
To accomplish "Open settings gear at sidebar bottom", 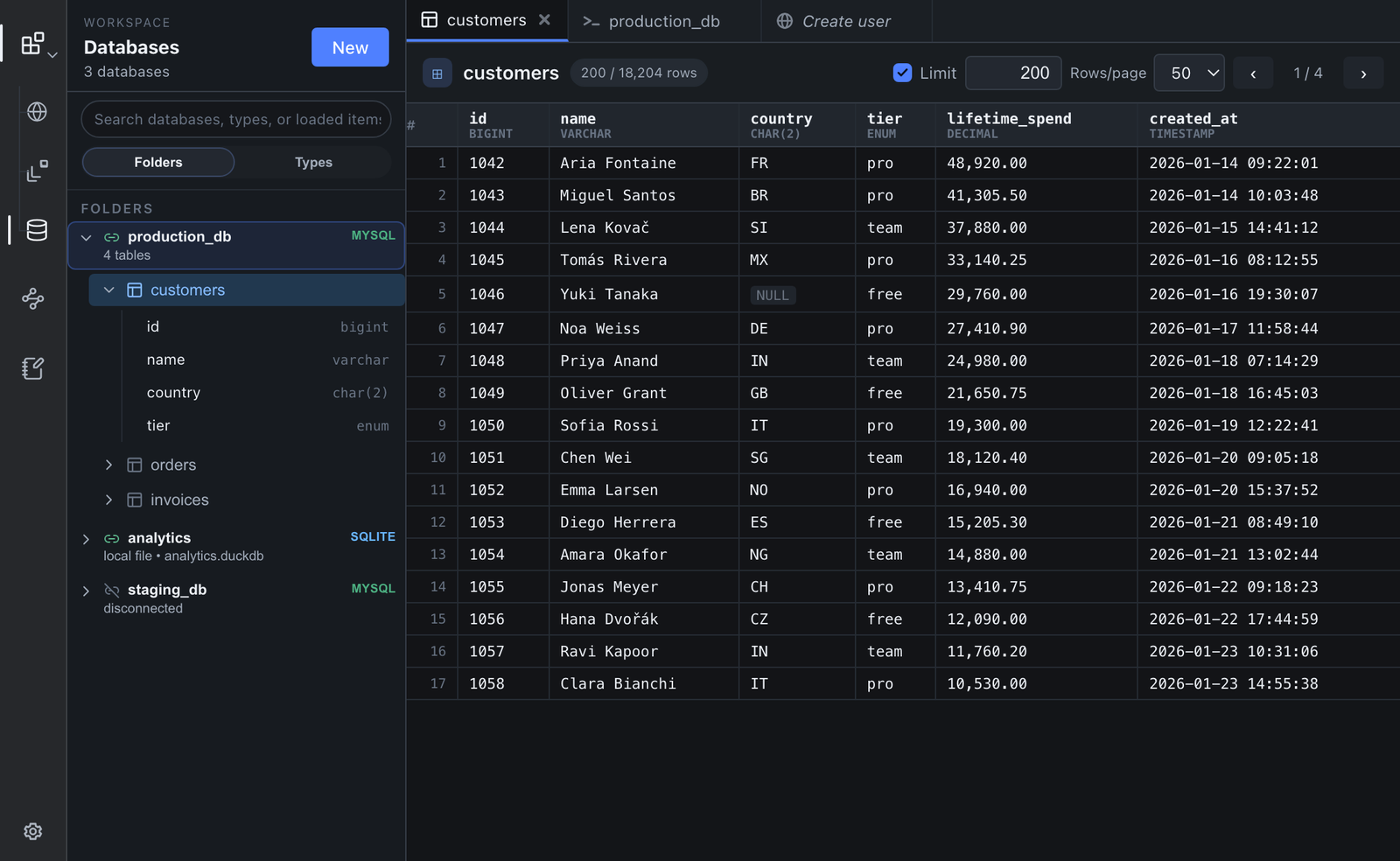I will (33, 831).
